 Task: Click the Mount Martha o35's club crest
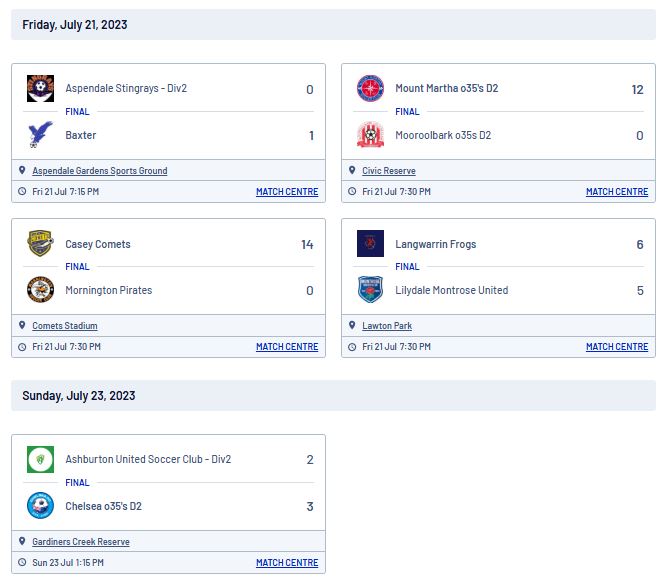tap(370, 88)
